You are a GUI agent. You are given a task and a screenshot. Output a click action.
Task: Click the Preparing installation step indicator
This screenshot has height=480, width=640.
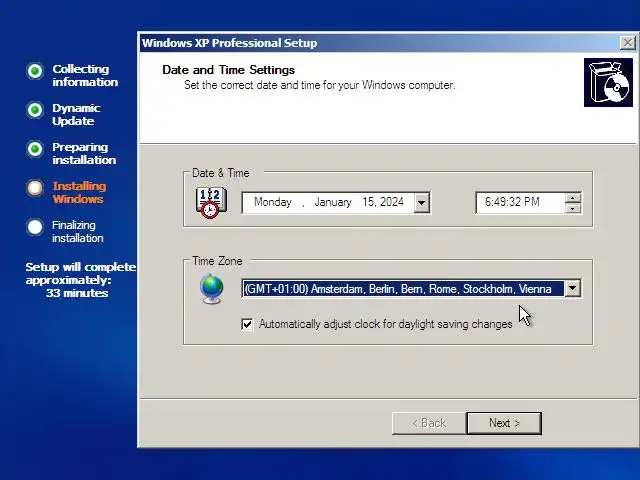(x=35, y=149)
